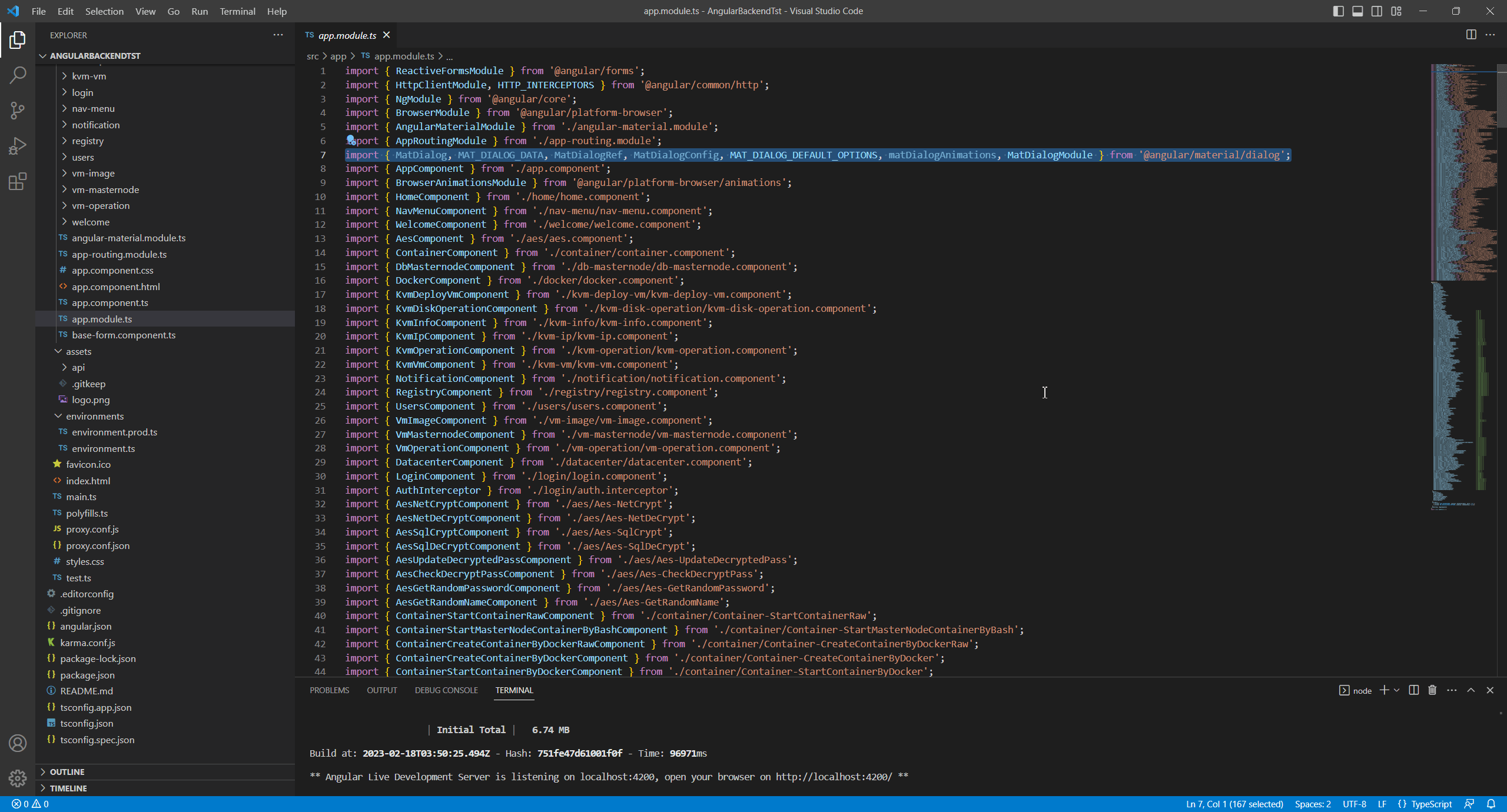Viewport: 1507px width, 812px height.
Task: Toggle the Primary Side Bar visibility
Action: (1338, 11)
